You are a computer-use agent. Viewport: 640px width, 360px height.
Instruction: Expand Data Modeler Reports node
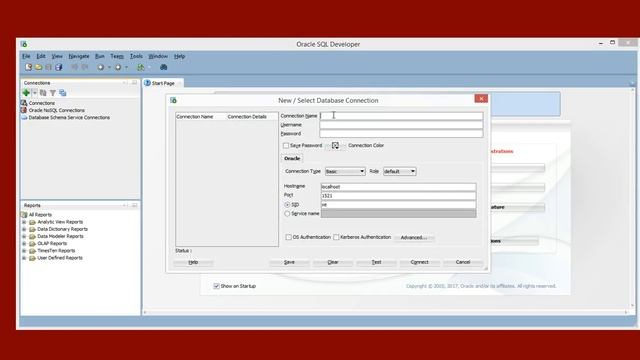(x=24, y=236)
